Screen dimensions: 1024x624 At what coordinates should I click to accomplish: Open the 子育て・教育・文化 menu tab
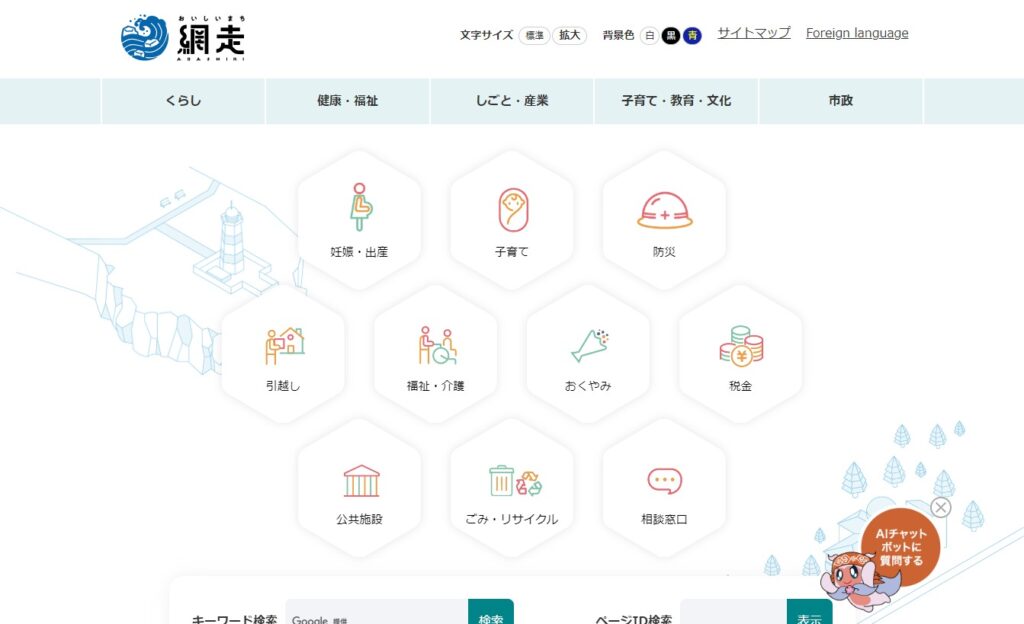pos(676,101)
